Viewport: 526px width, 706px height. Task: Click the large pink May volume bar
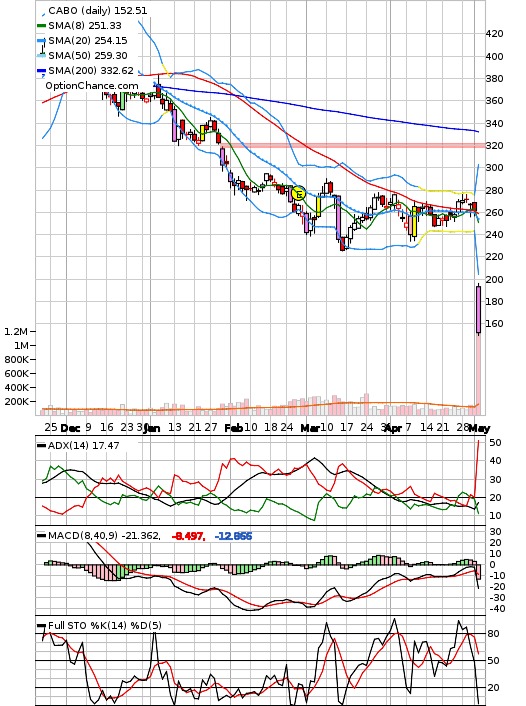click(x=478, y=374)
